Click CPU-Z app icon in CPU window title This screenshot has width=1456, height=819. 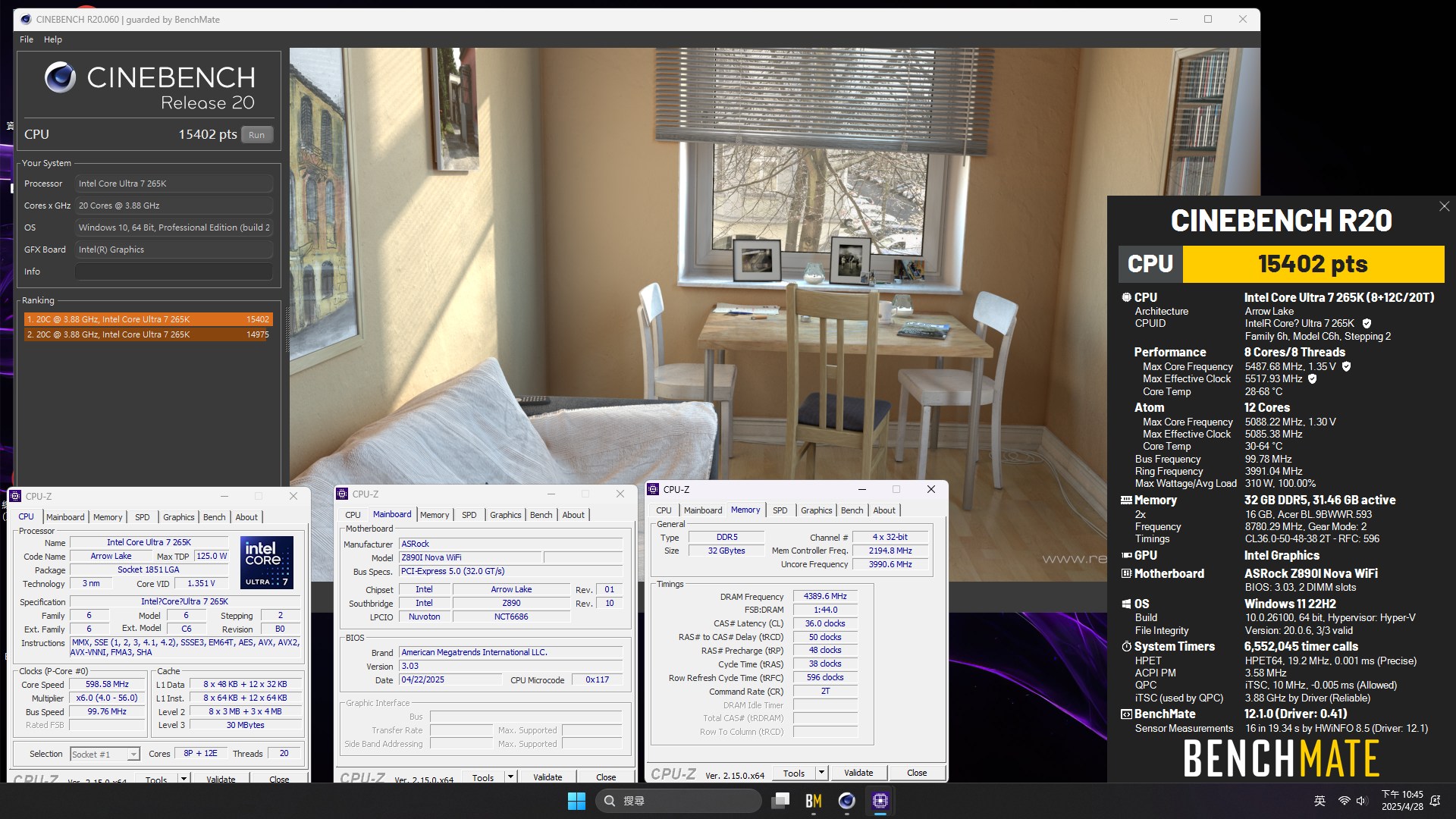click(15, 496)
